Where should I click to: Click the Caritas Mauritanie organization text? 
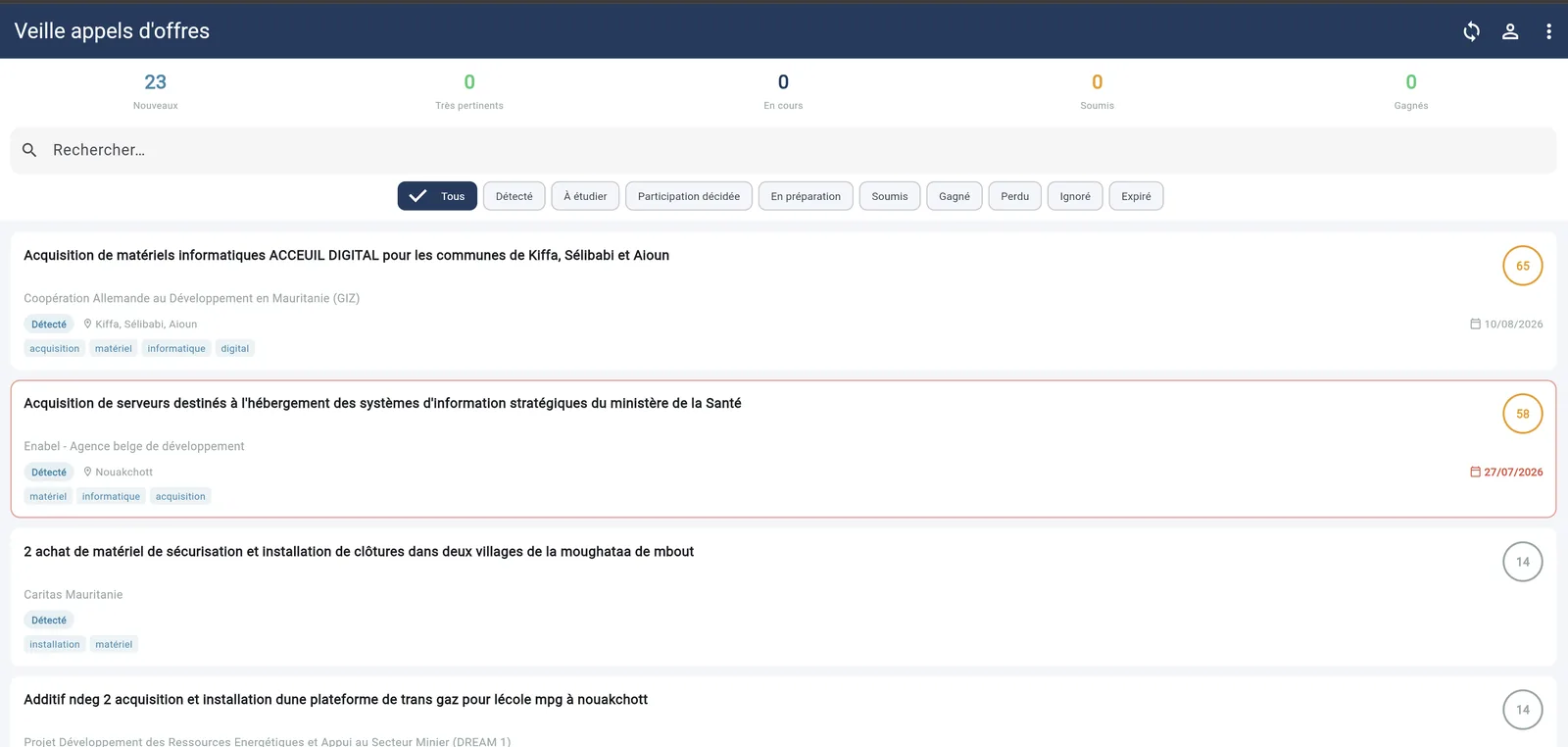click(73, 595)
